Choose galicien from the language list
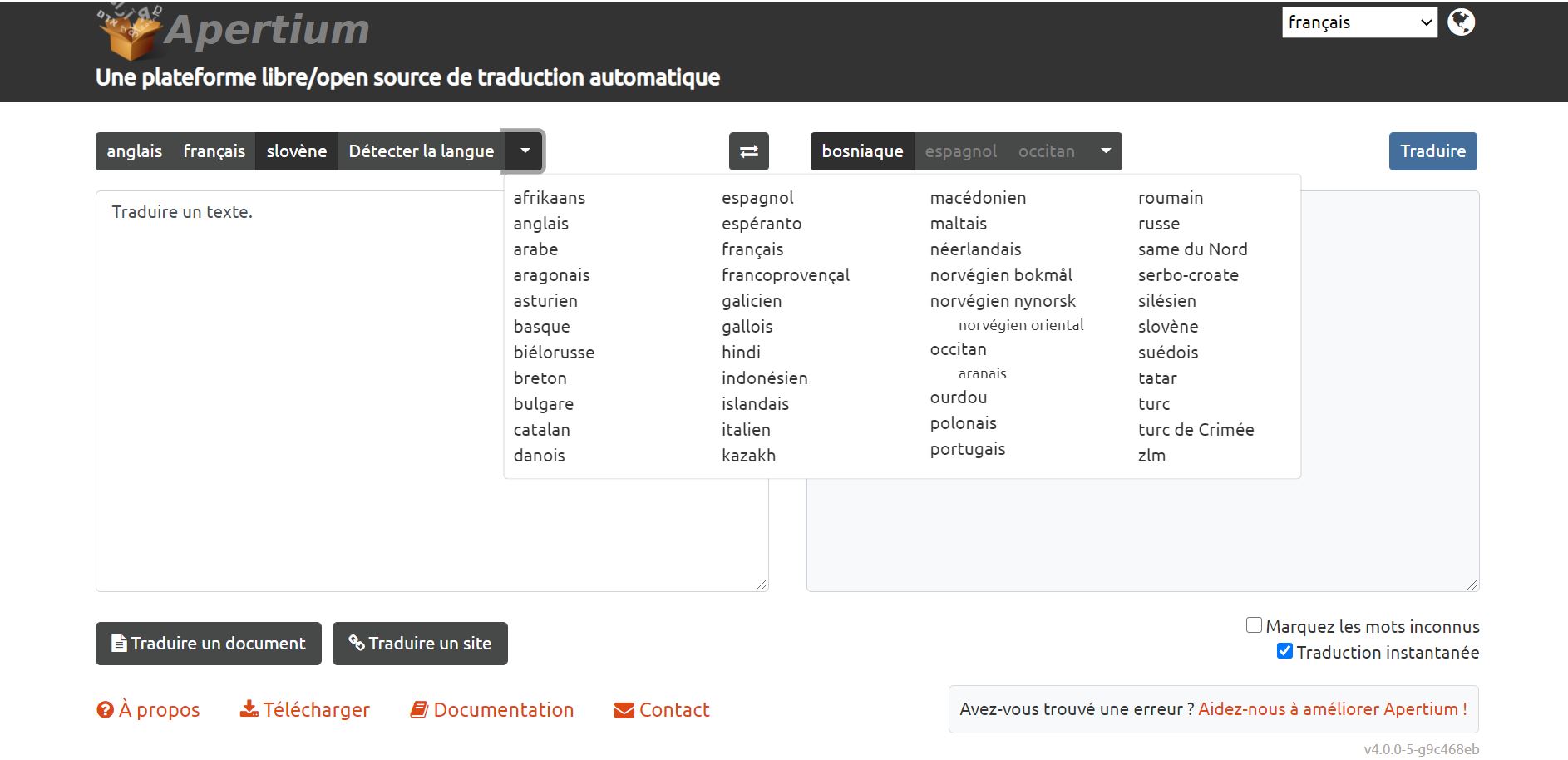Screen dimensions: 1568x760 752,301
